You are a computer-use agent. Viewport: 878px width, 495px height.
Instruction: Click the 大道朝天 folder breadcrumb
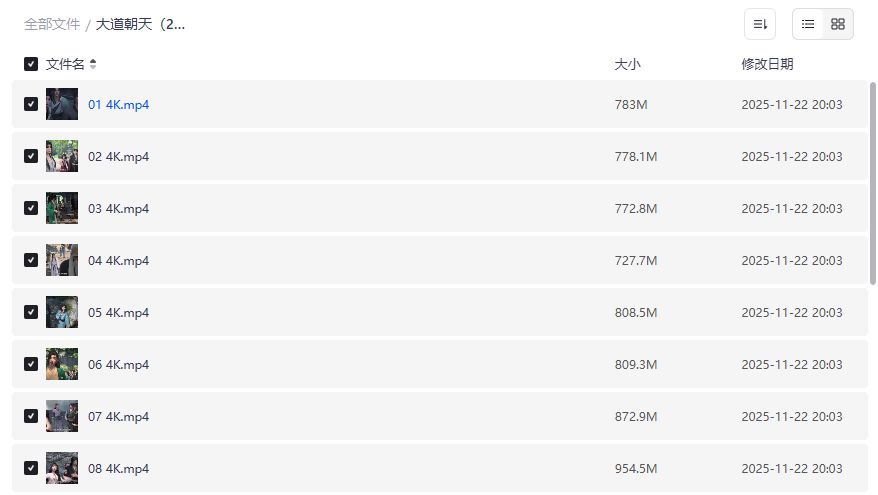coord(140,24)
